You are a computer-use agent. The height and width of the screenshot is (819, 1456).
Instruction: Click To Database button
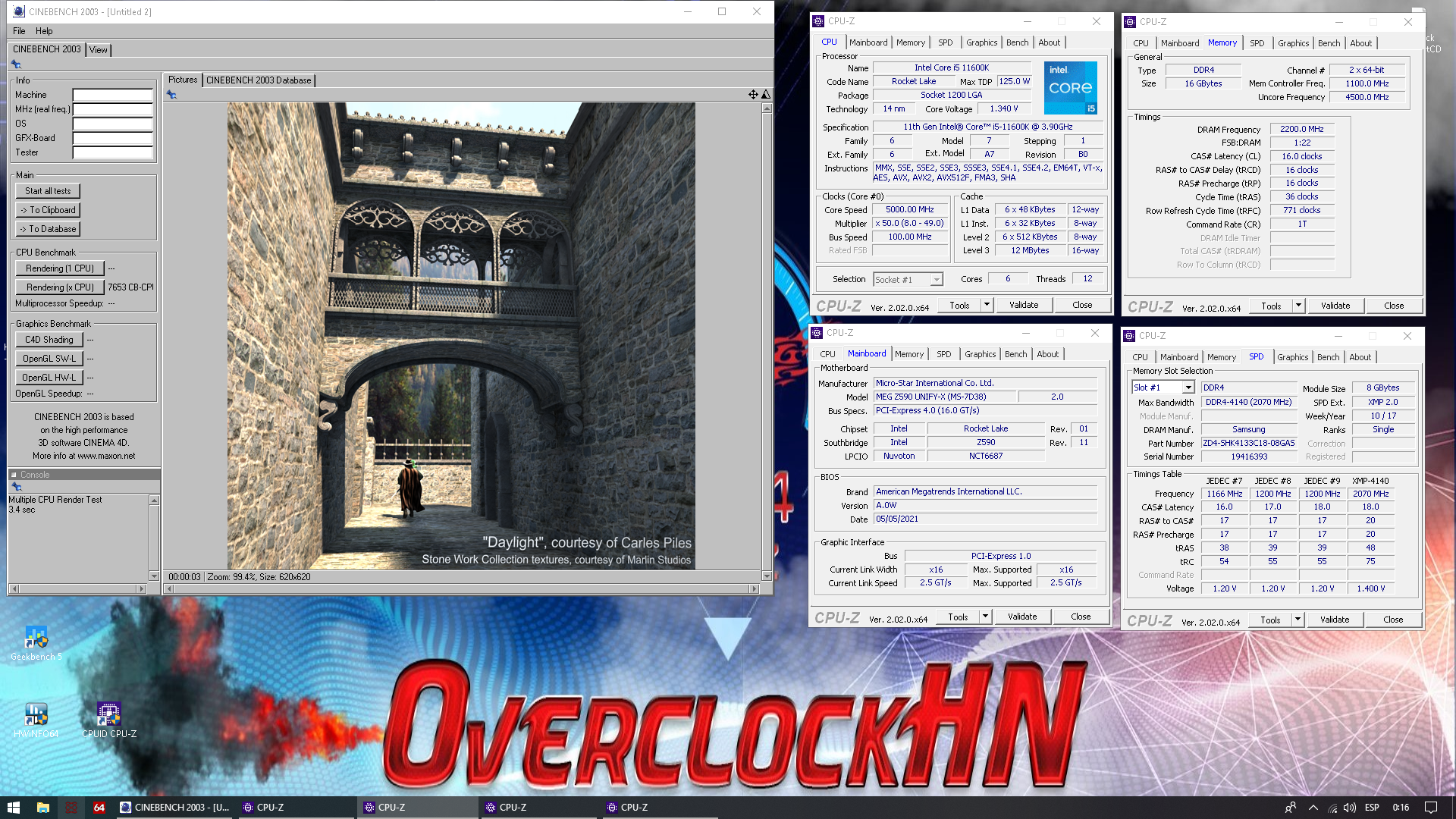tap(48, 229)
